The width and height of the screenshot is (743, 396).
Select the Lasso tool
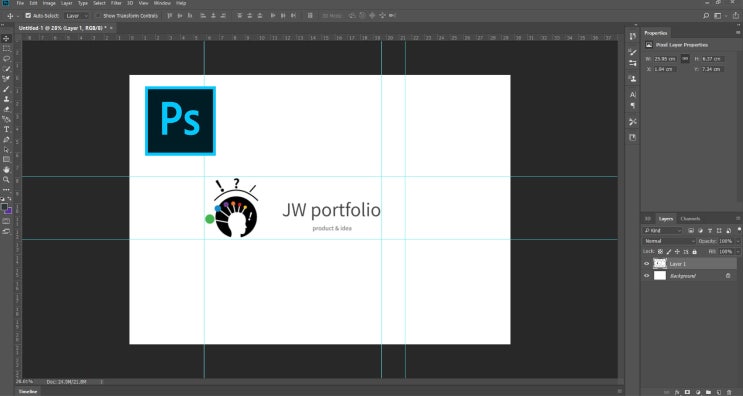click(7, 59)
